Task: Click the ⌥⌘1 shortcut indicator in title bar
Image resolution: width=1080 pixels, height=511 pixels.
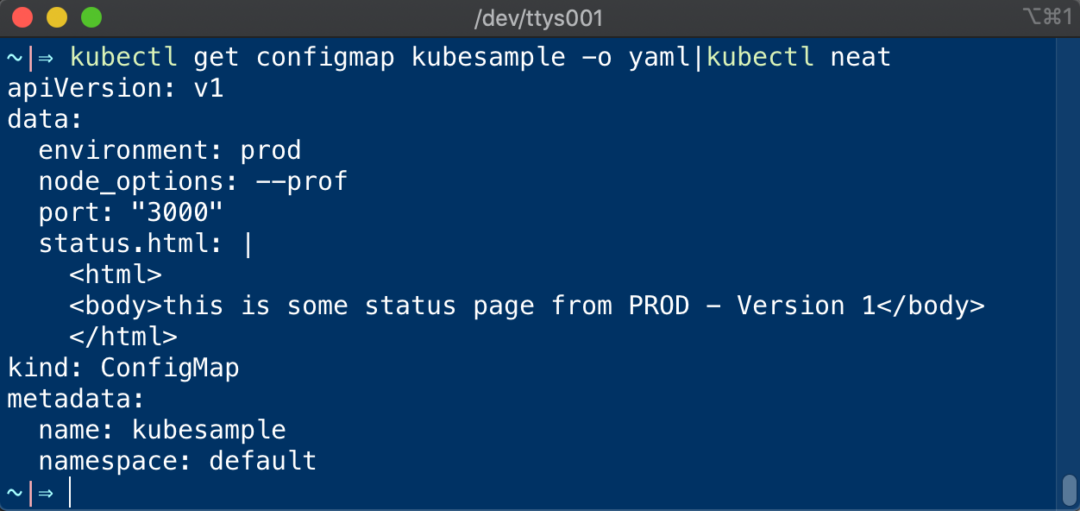Action: coord(1047,17)
